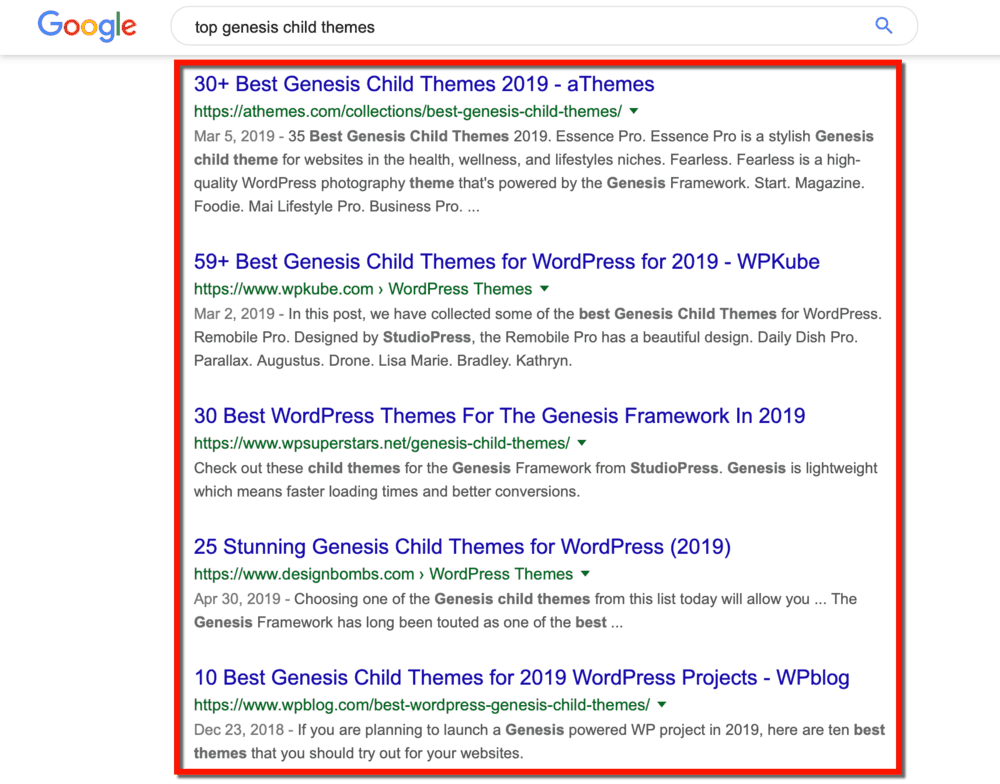
Task: Expand dropdown arrow next to wpsuperstars.net URL
Action: point(582,443)
